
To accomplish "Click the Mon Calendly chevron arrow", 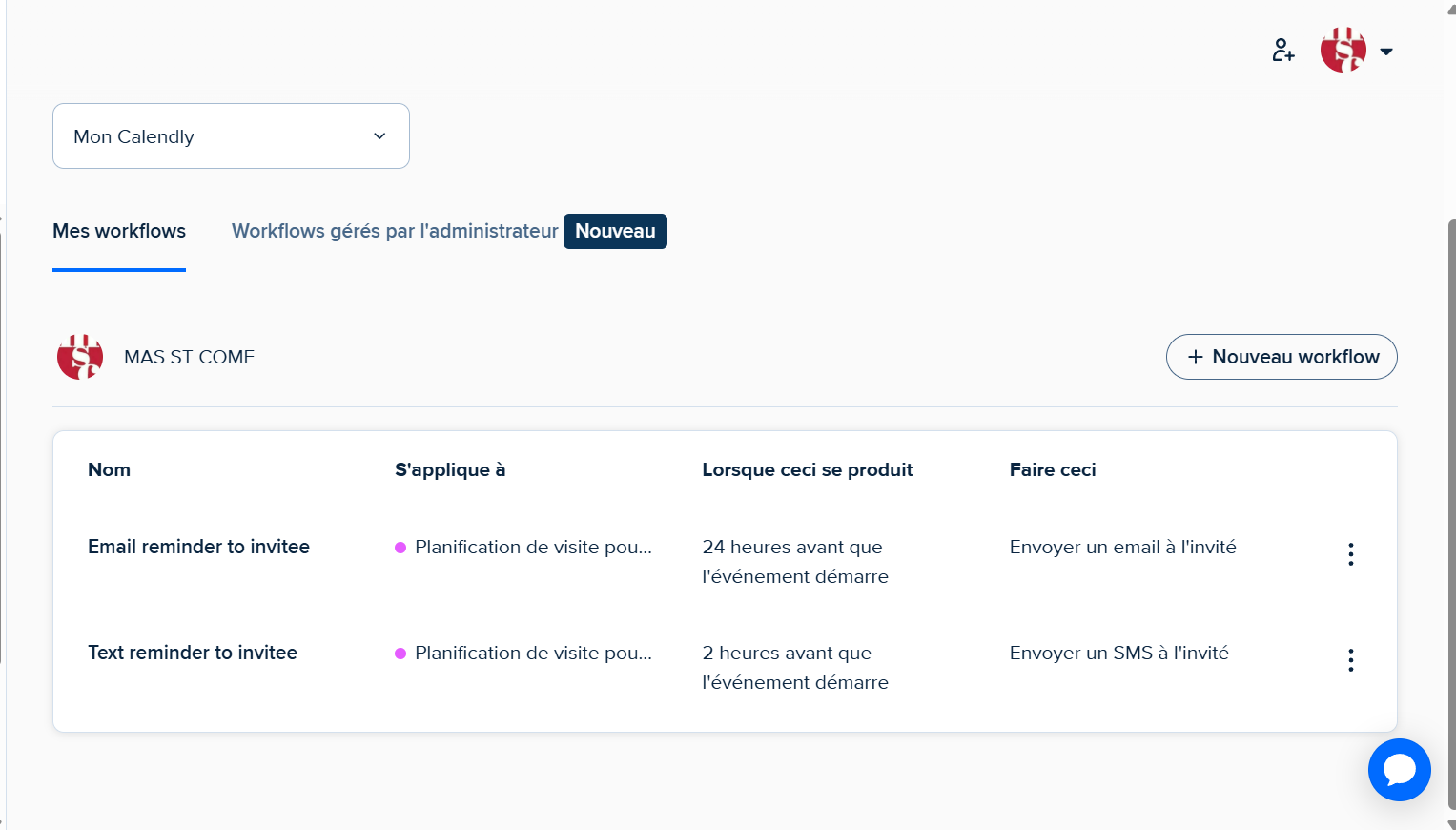I will click(x=379, y=136).
